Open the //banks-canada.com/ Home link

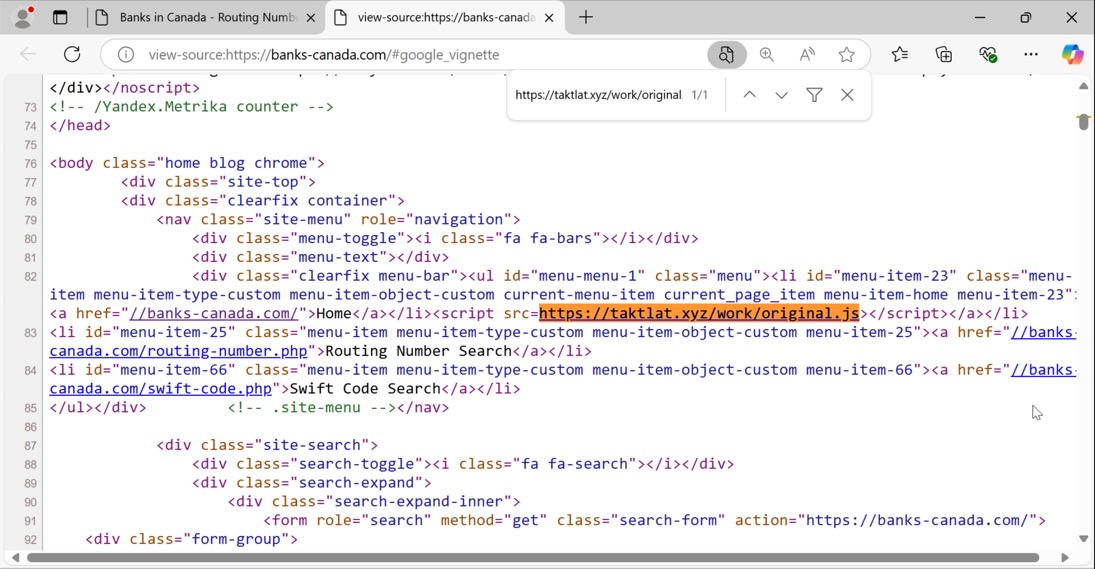214,313
